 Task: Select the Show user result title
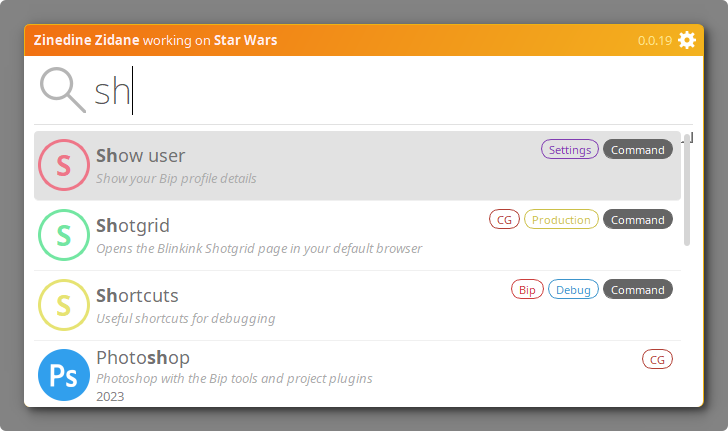click(x=140, y=156)
